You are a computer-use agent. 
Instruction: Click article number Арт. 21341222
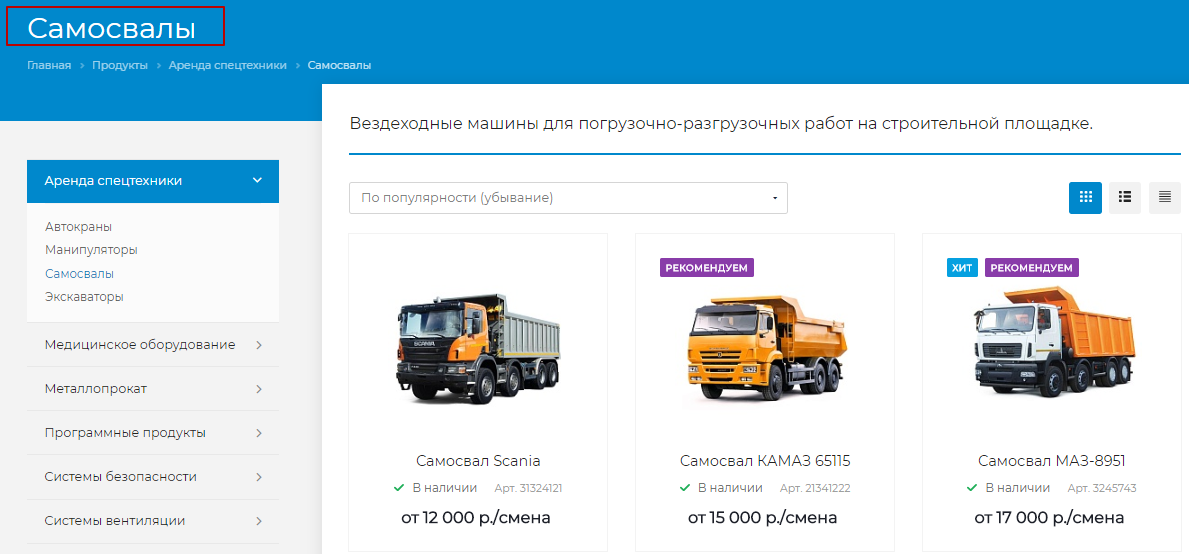(815, 488)
